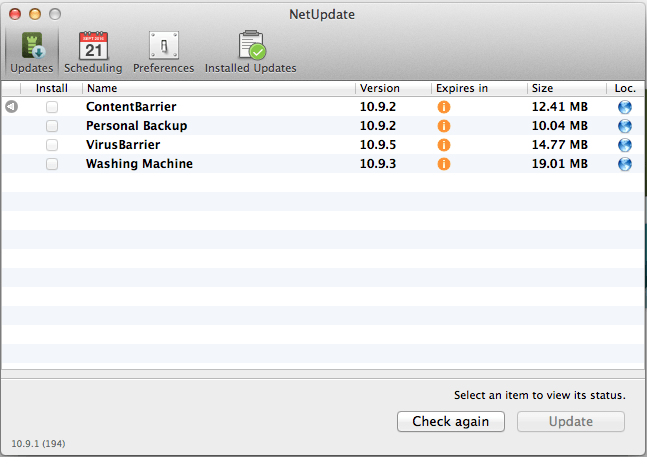Show the Installed Updates toolbar item

[251, 52]
